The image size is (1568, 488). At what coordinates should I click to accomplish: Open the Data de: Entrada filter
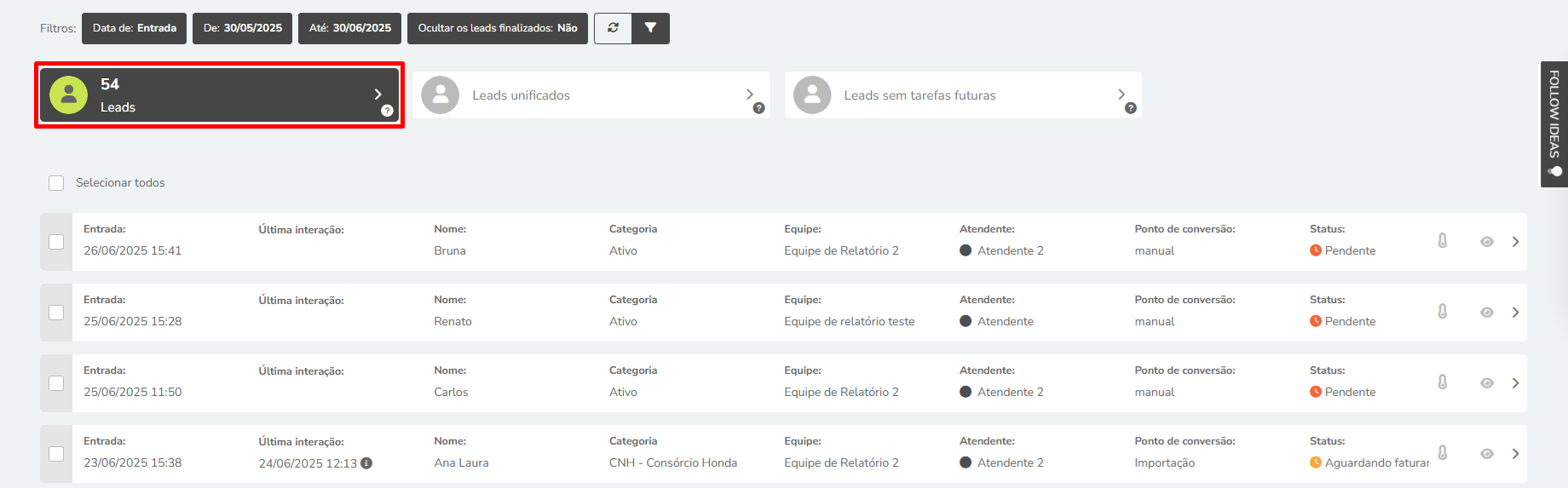pos(135,28)
